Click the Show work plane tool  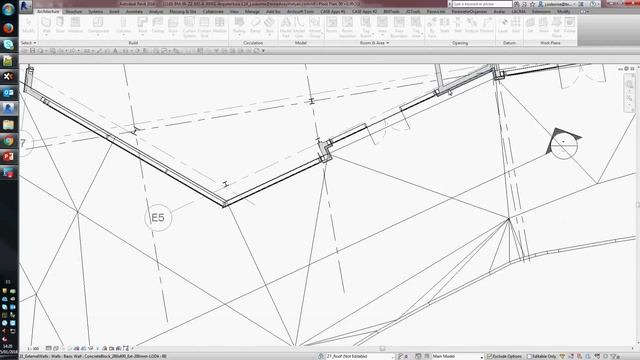click(x=544, y=24)
